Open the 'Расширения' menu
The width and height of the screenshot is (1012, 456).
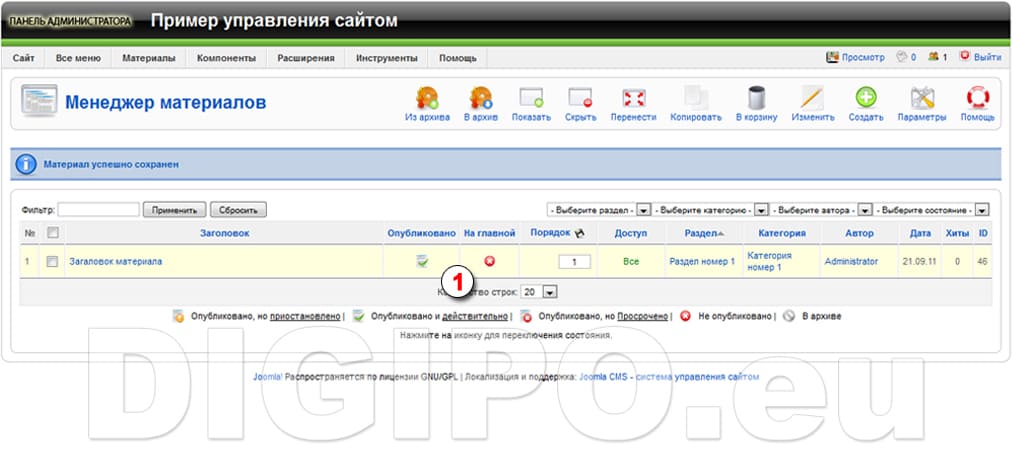305,58
